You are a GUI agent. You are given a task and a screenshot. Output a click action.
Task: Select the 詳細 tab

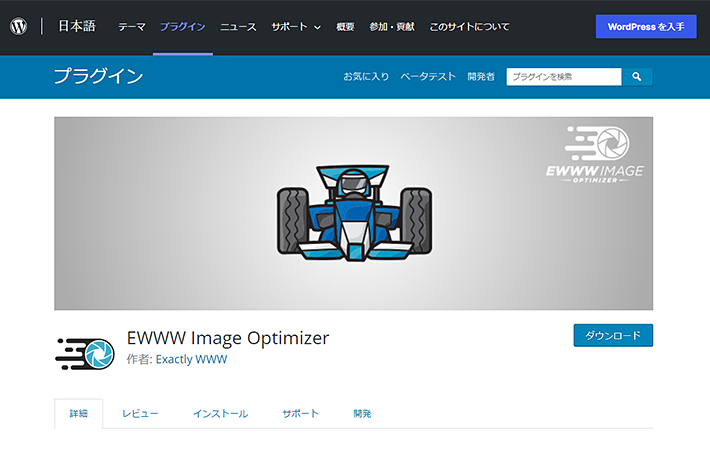(78, 413)
